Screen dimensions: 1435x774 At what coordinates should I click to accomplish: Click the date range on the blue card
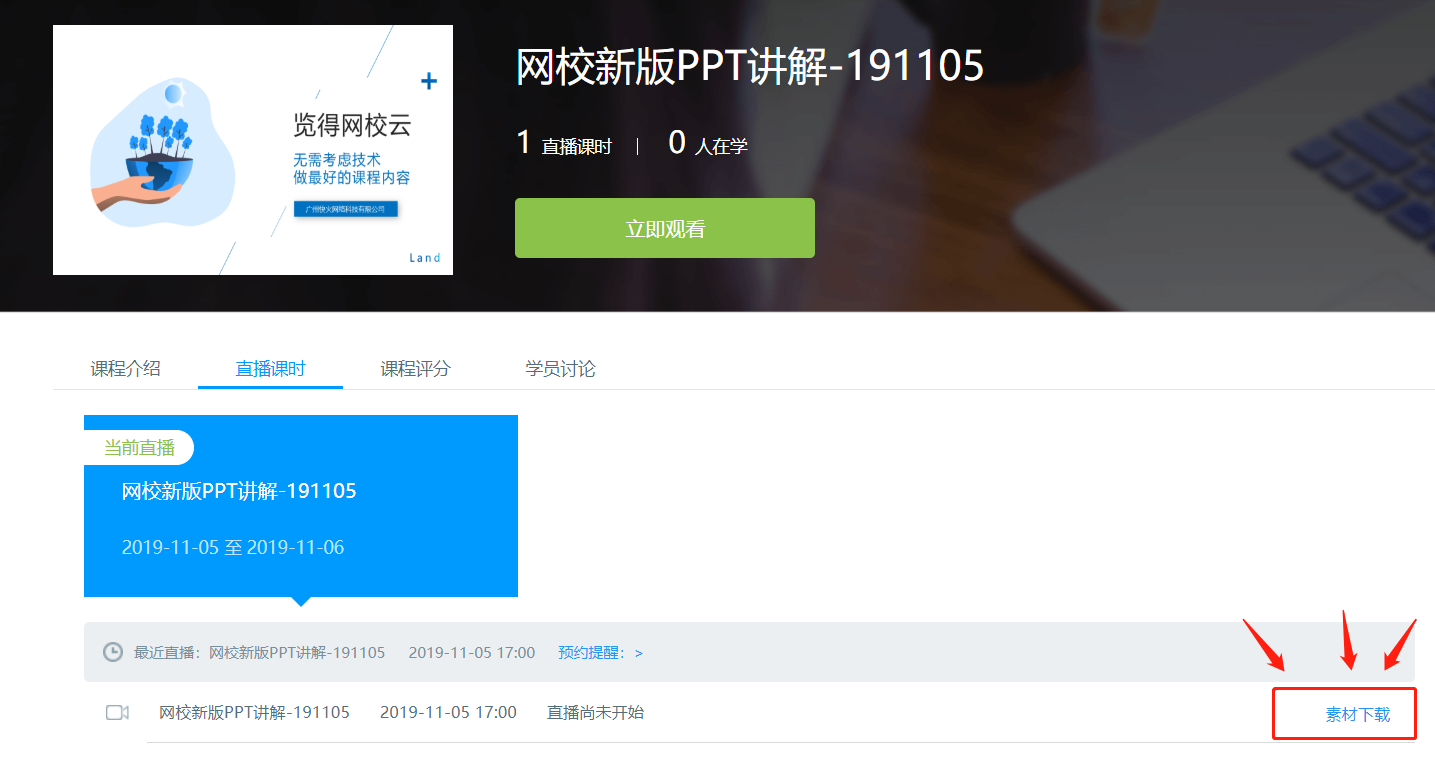(233, 547)
